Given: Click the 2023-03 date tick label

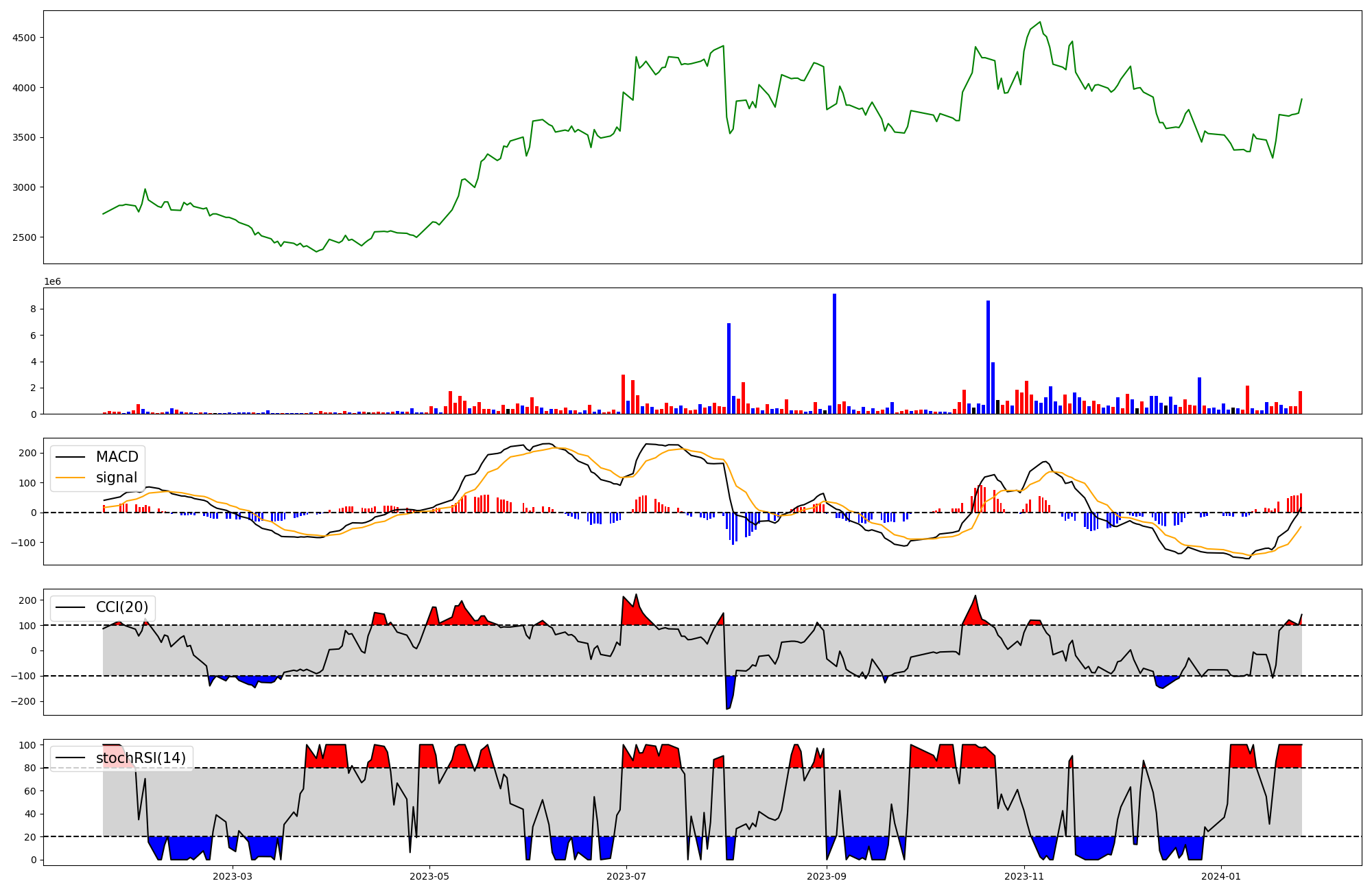Looking at the screenshot, I should pos(233,876).
